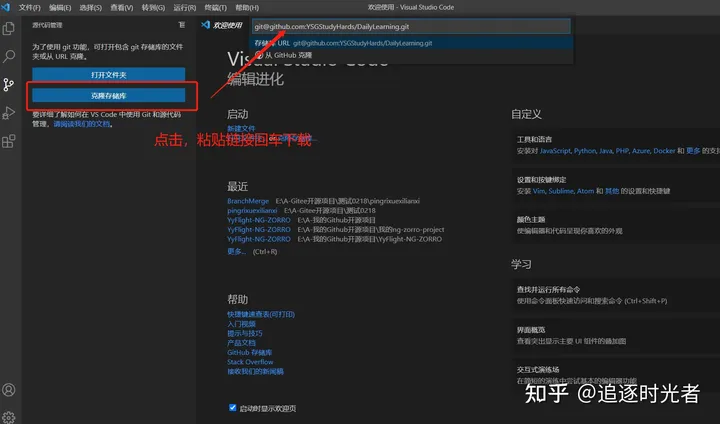
Task: Click the Sublime keybinding link
Action: pos(561,191)
